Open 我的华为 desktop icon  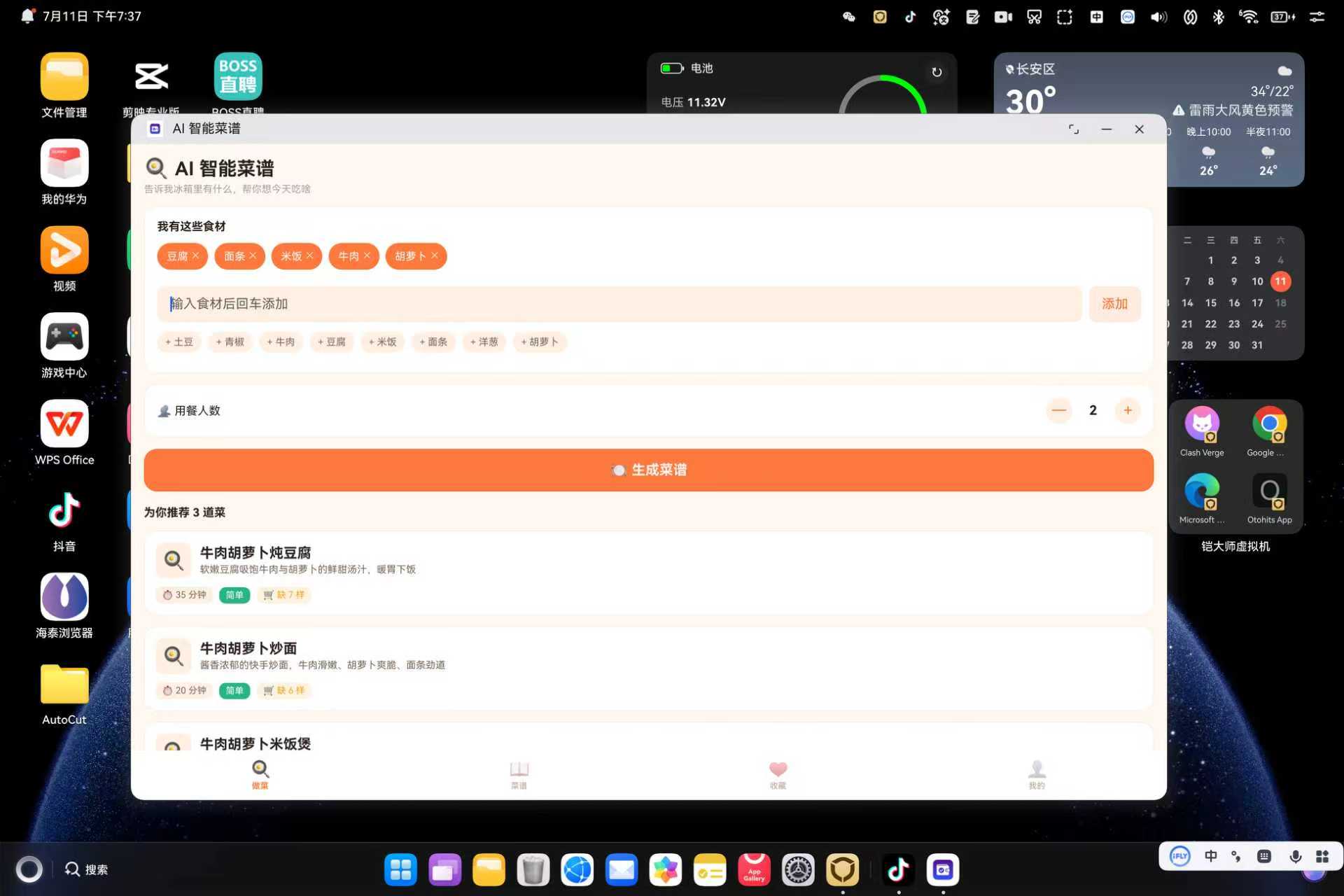click(64, 172)
